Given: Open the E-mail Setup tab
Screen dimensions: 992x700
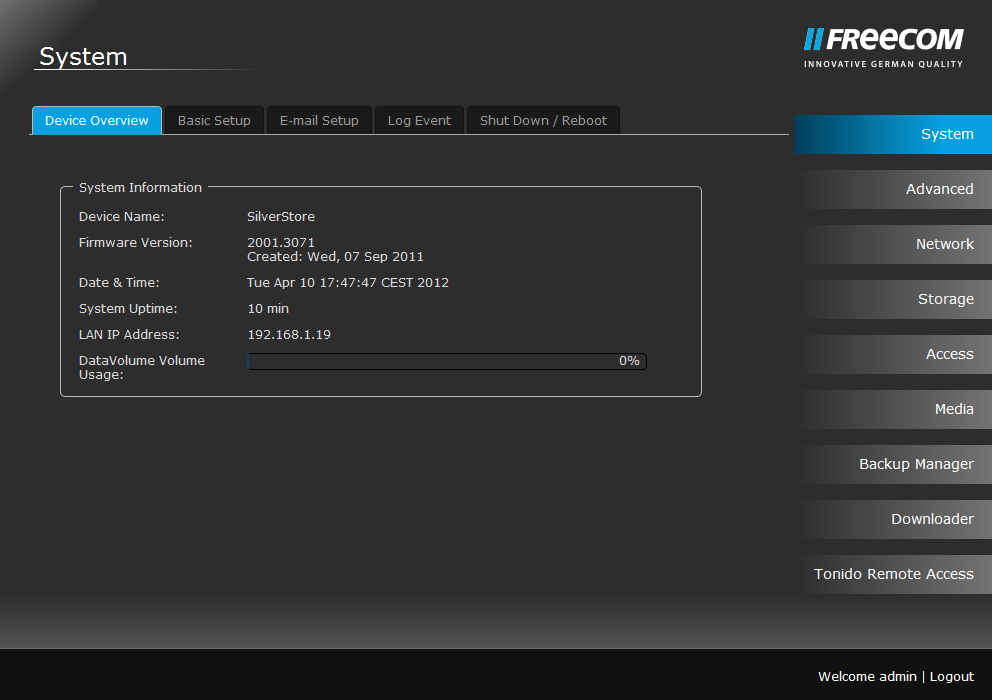Looking at the screenshot, I should (x=319, y=120).
